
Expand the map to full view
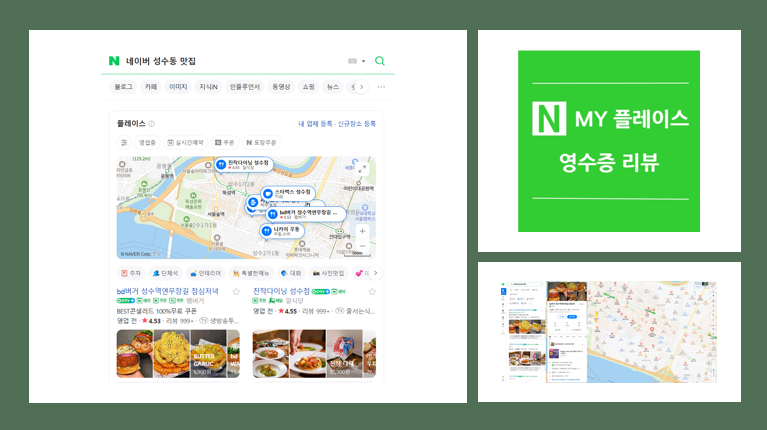coord(362,169)
